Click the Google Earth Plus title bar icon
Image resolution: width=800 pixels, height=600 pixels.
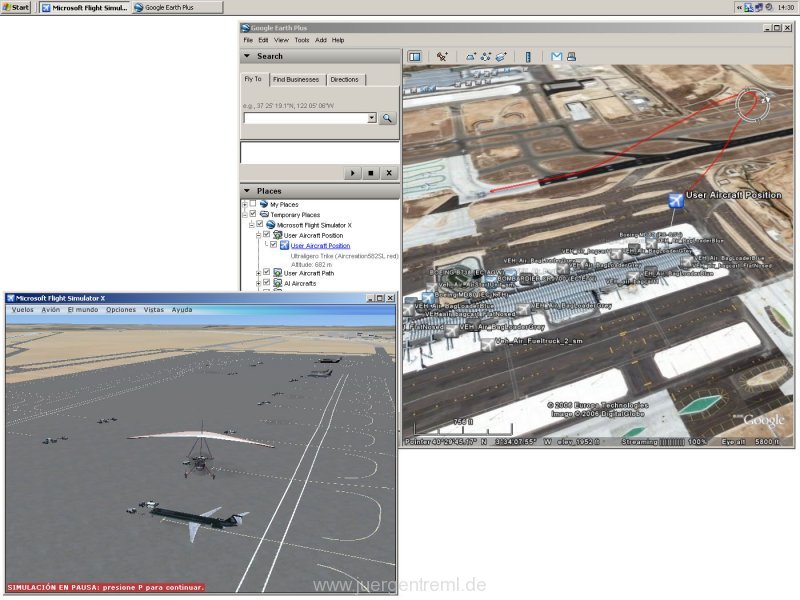click(x=245, y=28)
